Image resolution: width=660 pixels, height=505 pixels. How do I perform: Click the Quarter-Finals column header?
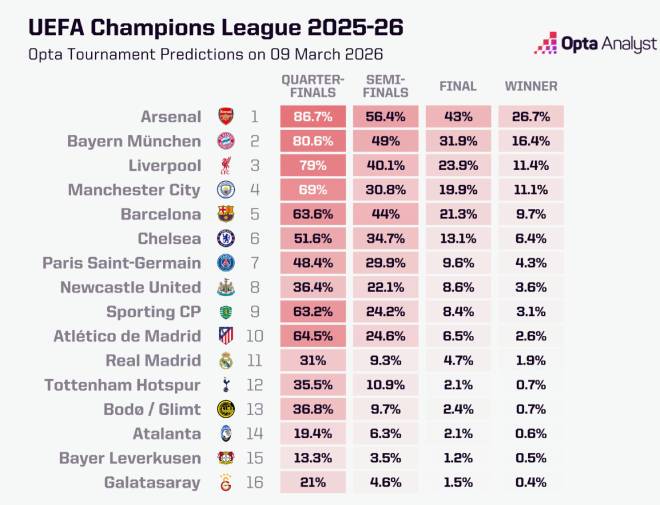point(313,86)
